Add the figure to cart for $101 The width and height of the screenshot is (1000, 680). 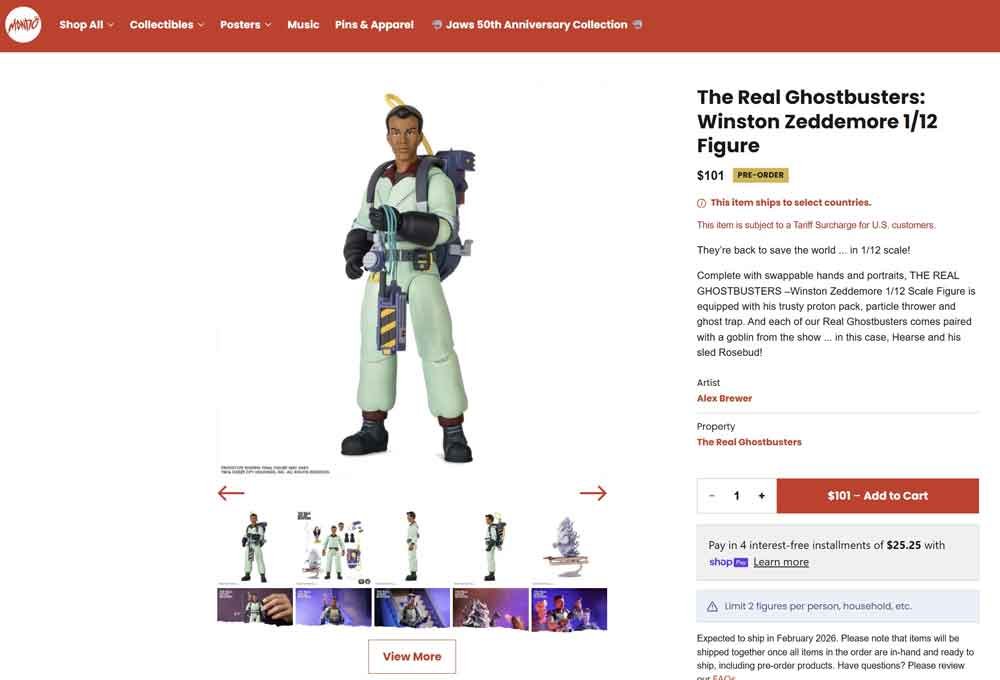pyautogui.click(x=878, y=496)
